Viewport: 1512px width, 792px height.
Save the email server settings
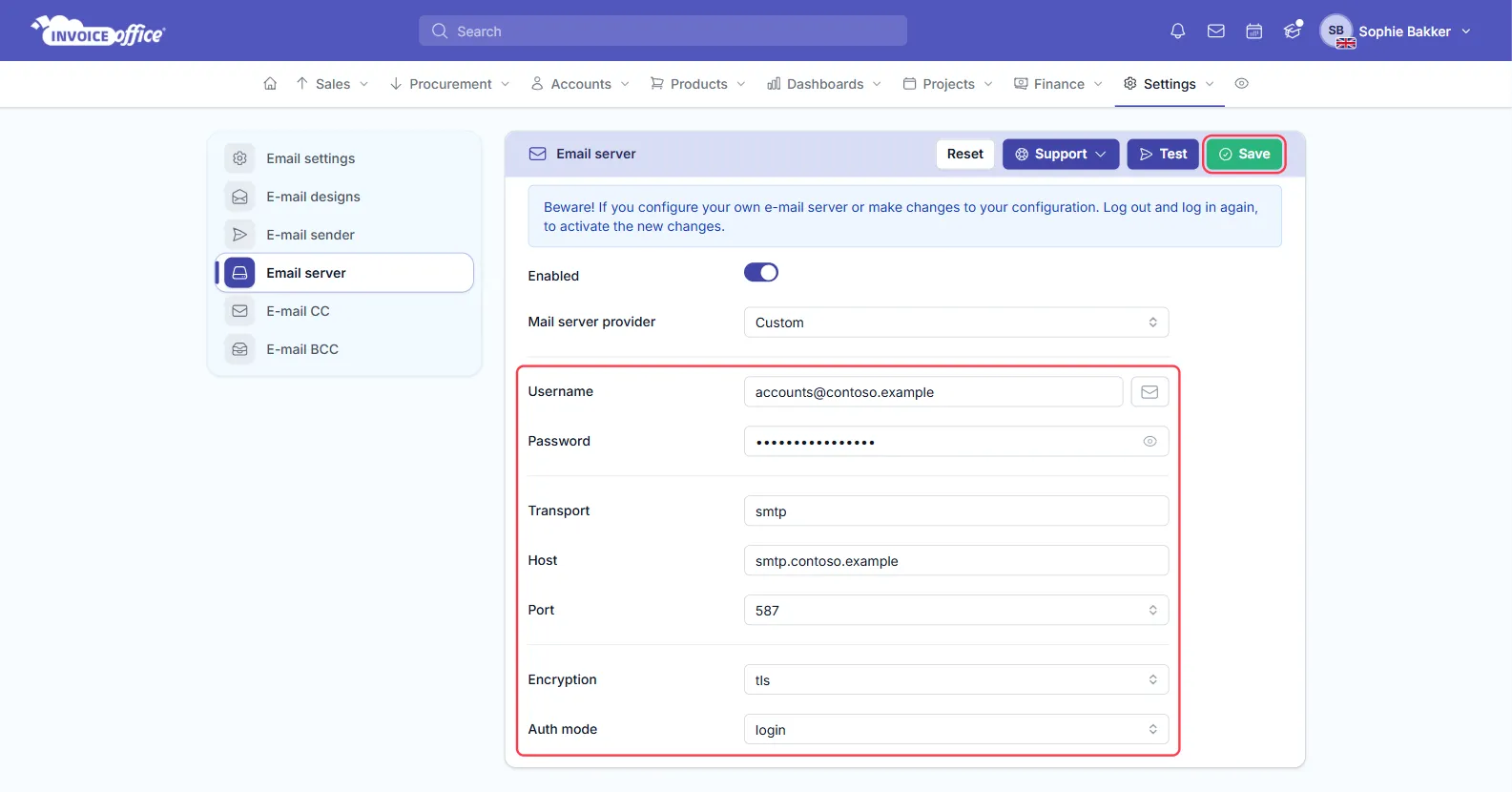click(x=1245, y=155)
